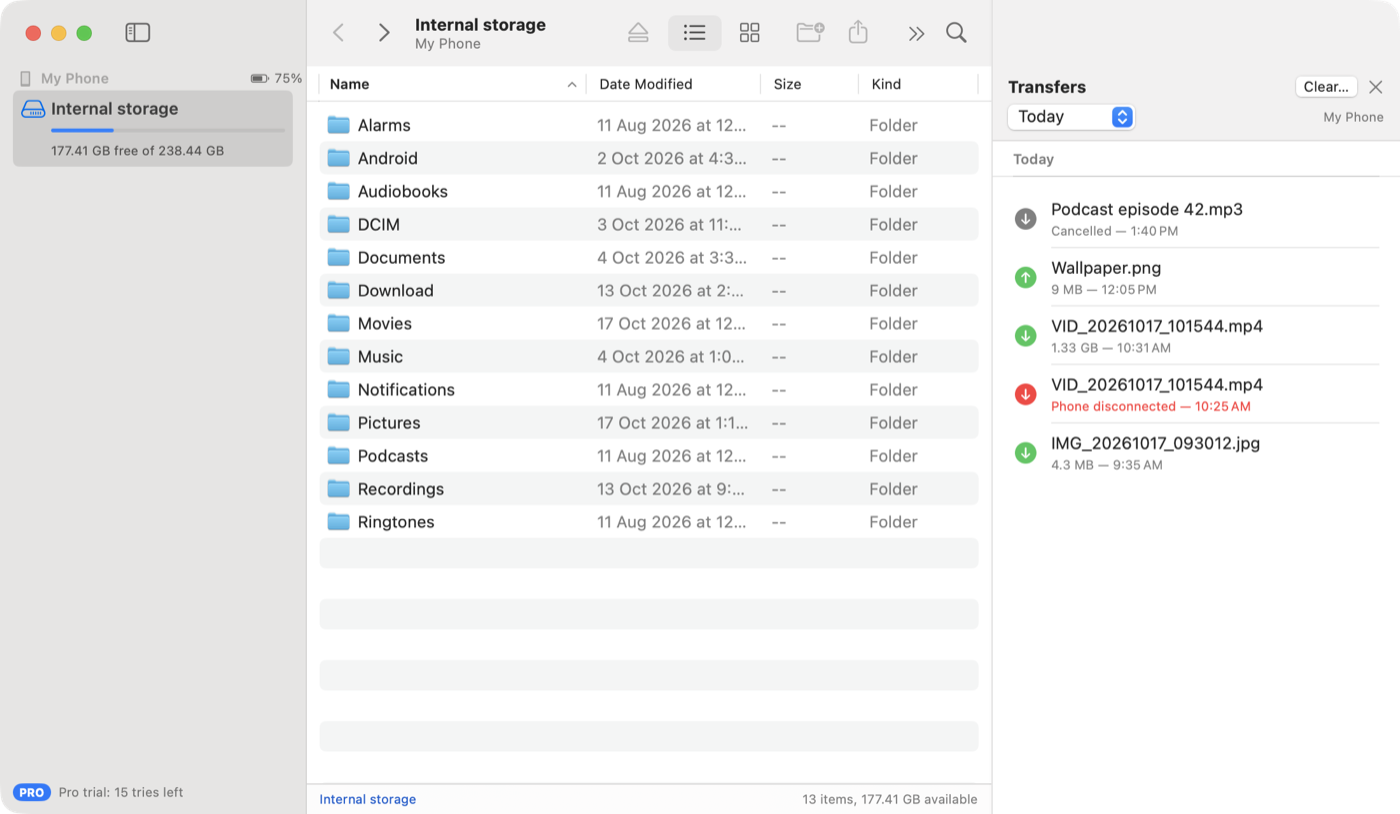Viewport: 1400px width, 814px height.
Task: Click the storage usage progress bar
Action: [x=168, y=130]
